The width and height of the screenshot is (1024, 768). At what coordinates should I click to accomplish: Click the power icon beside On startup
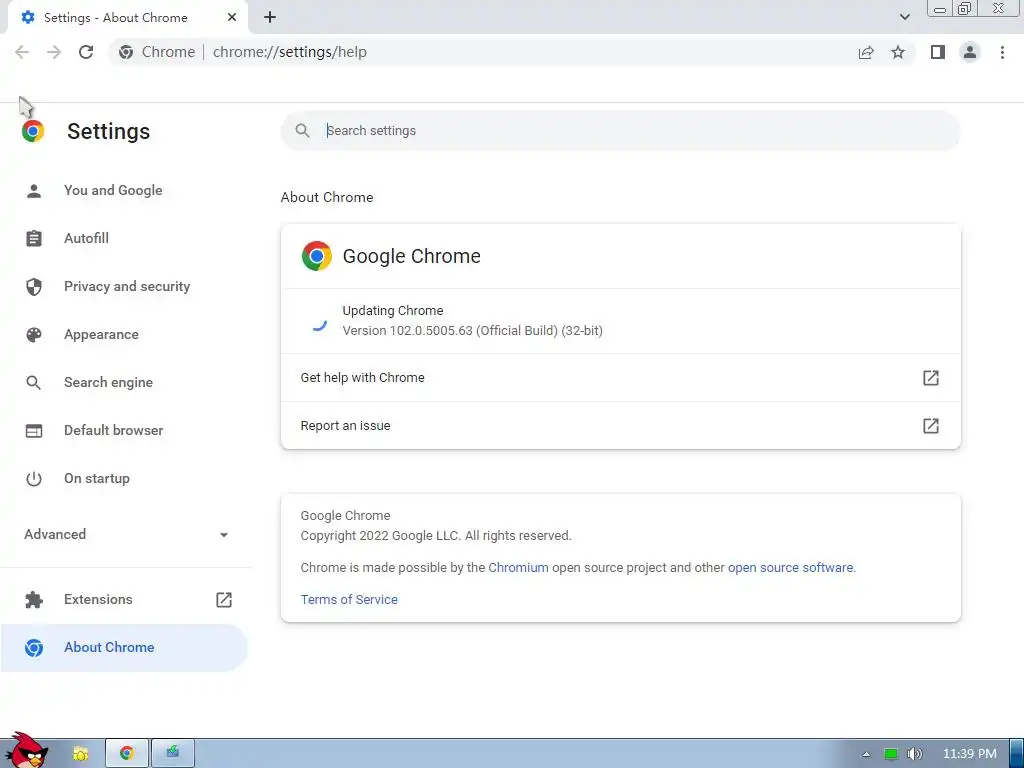(x=34, y=479)
